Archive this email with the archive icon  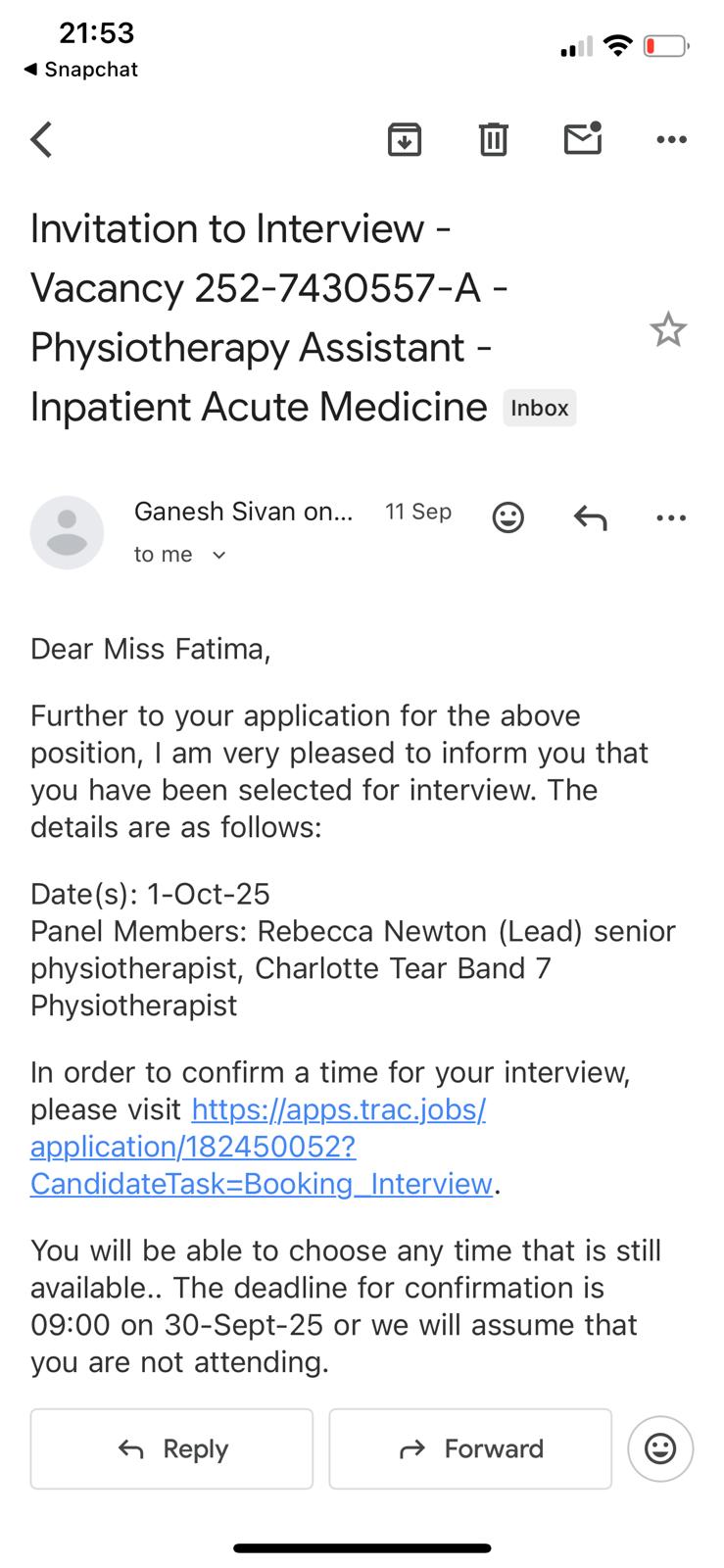(x=405, y=139)
